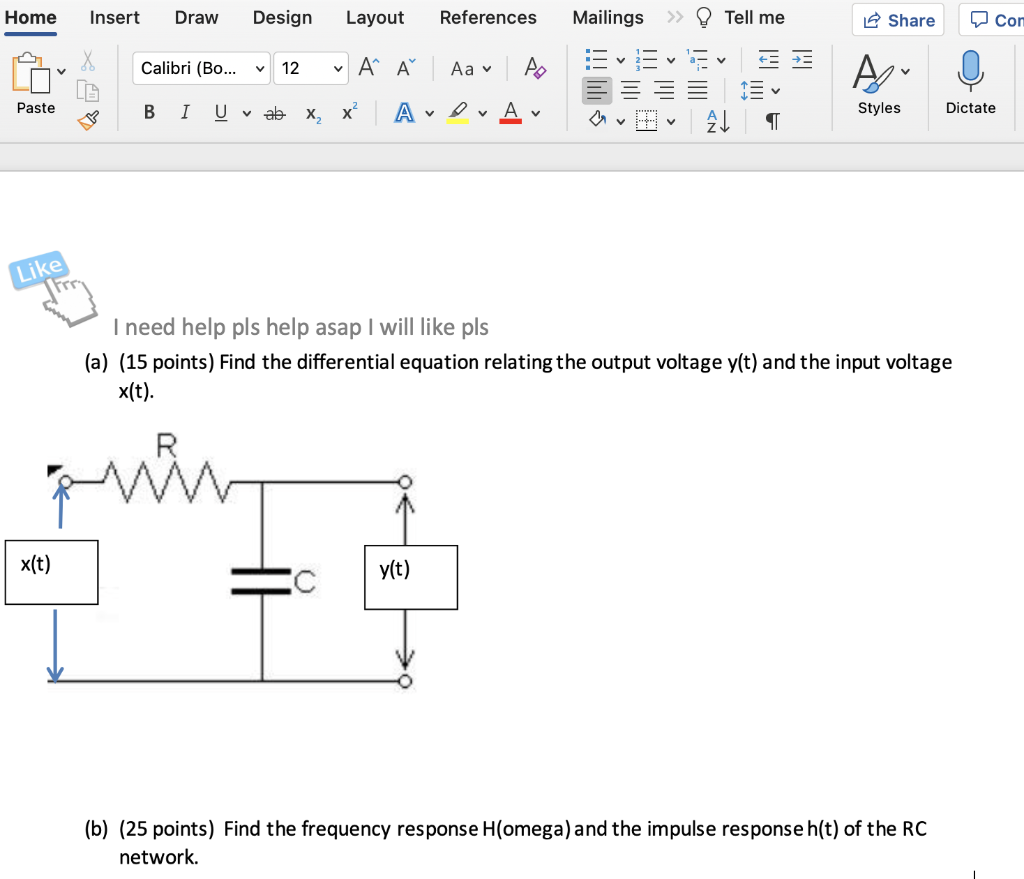Click the Increase Font Size icon
The height and width of the screenshot is (879, 1024).
coord(366,68)
